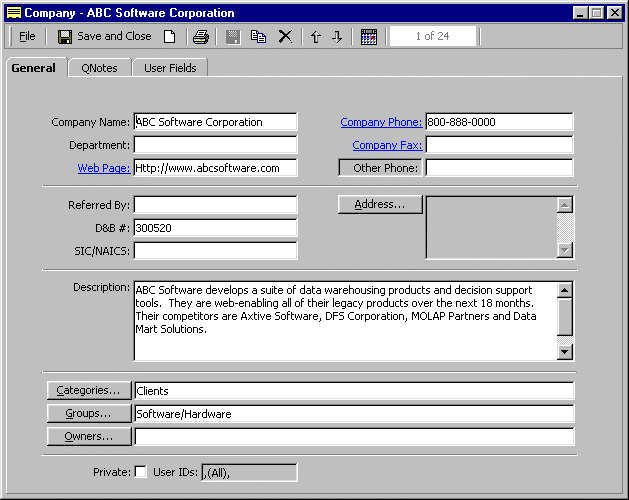The image size is (629, 500).
Task: Click the address box scroll up arrow
Action: [564, 205]
